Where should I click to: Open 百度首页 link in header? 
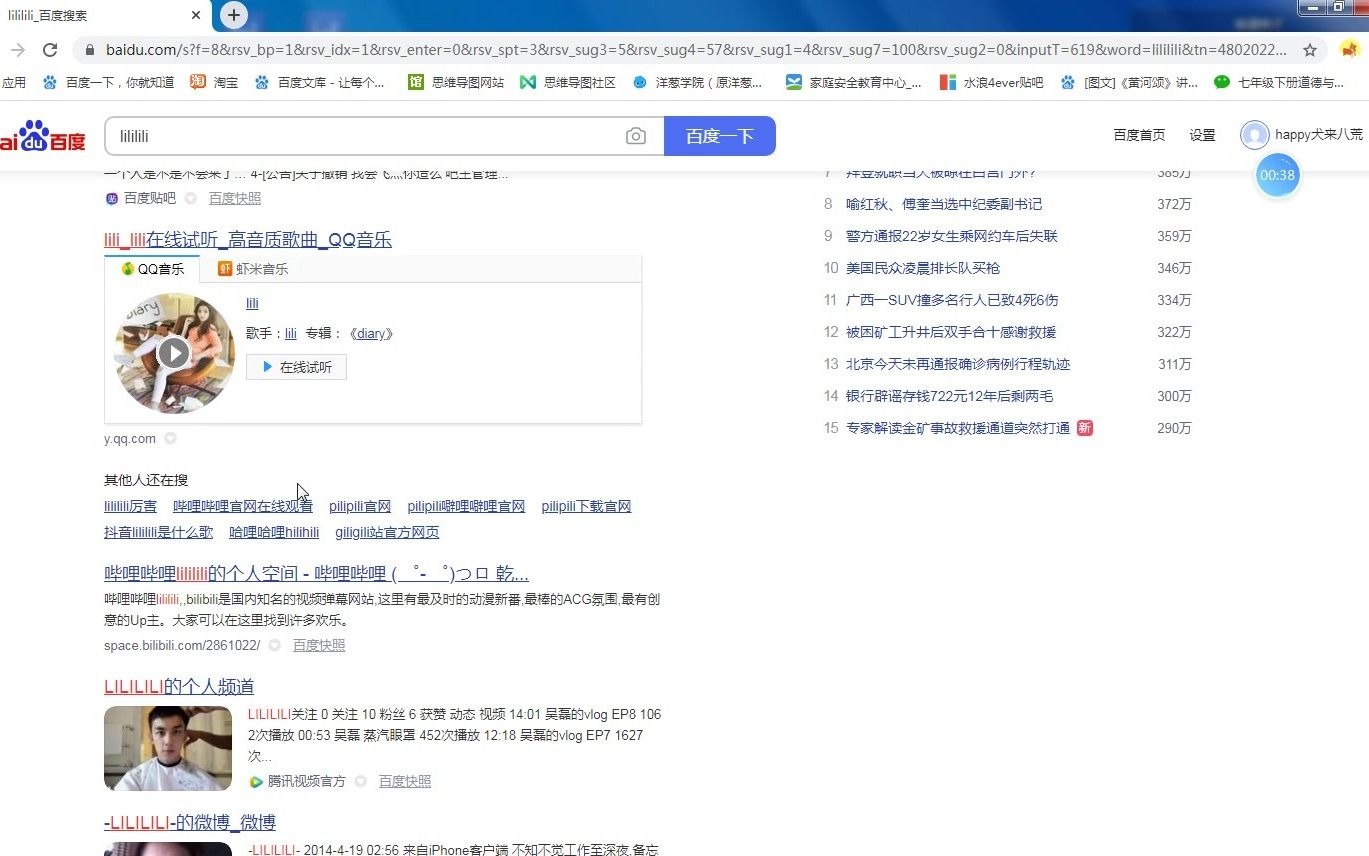1139,135
